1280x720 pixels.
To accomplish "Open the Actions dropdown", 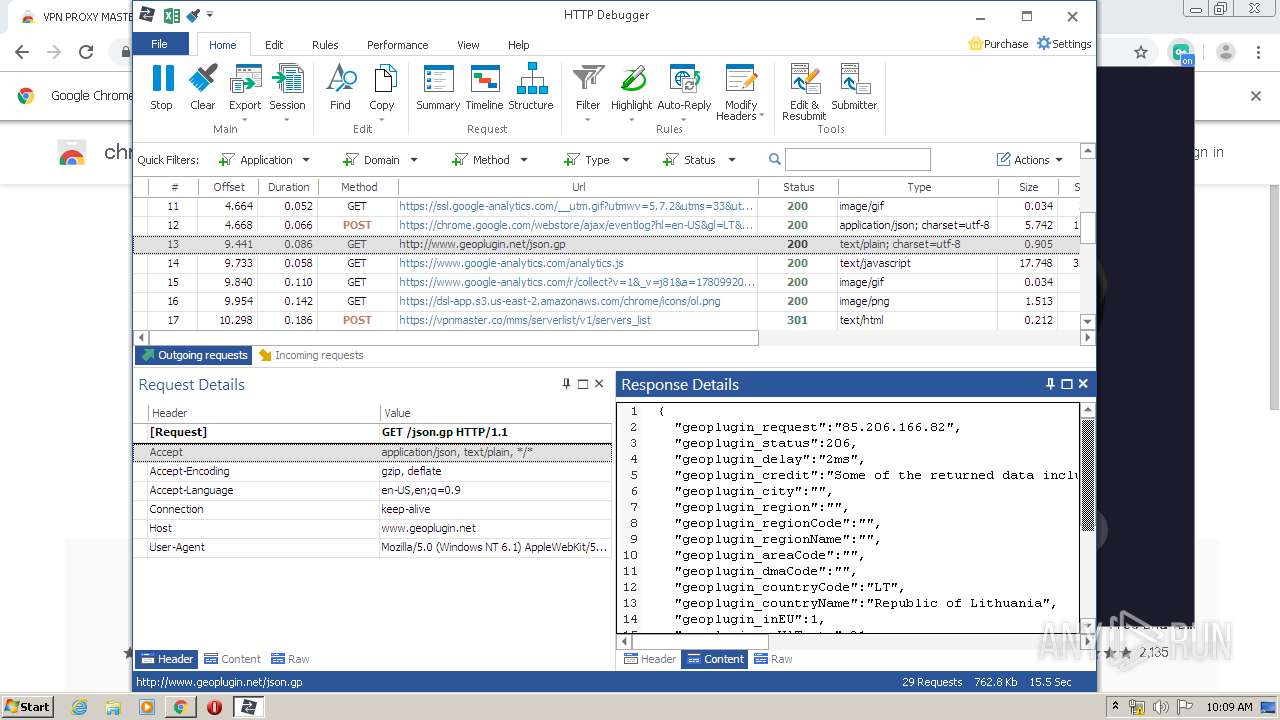I will pyautogui.click(x=1031, y=160).
